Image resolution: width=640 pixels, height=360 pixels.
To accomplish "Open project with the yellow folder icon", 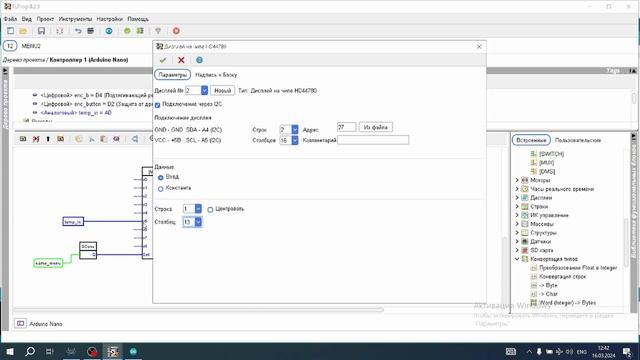I will pyautogui.click(x=23, y=31).
